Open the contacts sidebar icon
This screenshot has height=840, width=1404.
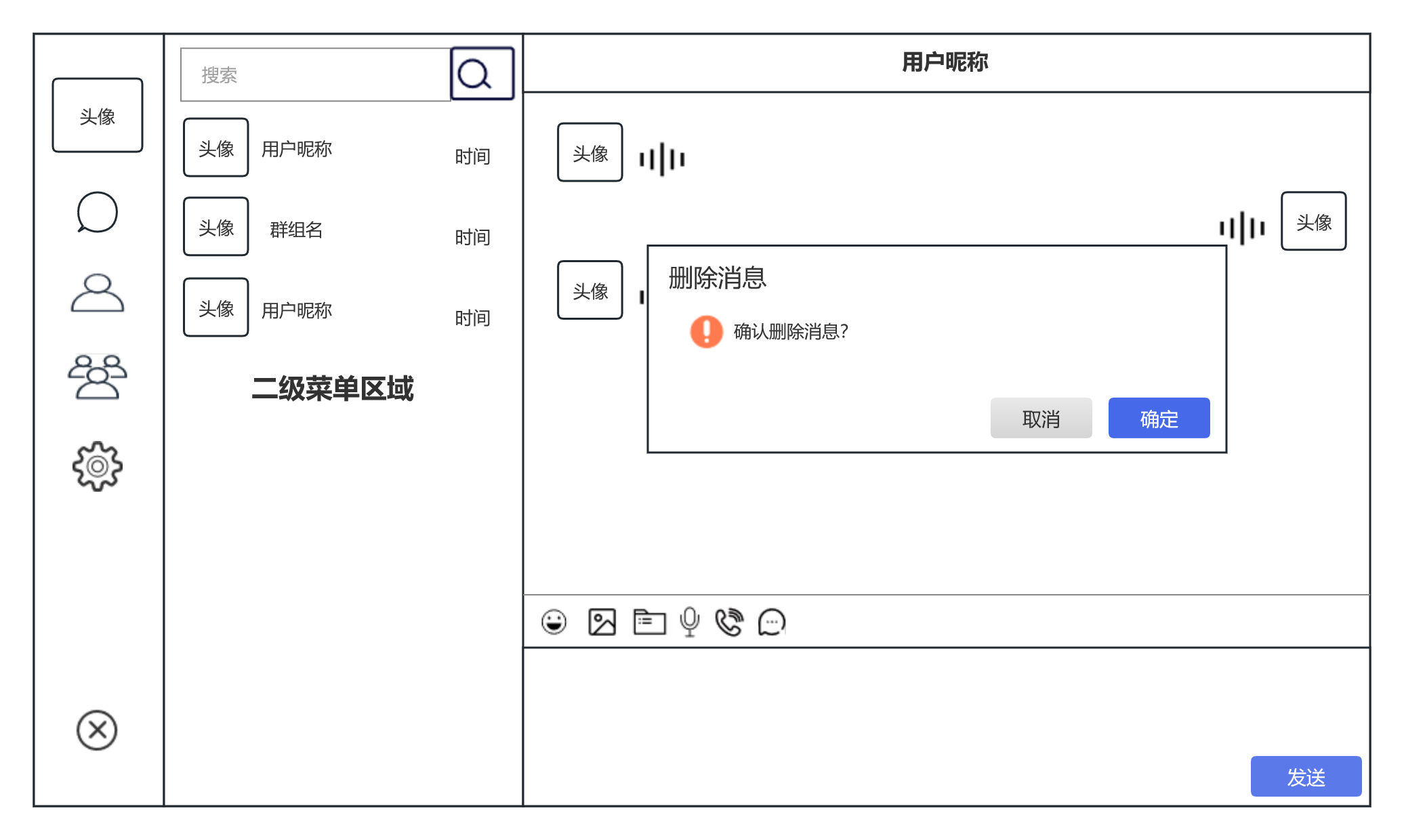coord(97,293)
